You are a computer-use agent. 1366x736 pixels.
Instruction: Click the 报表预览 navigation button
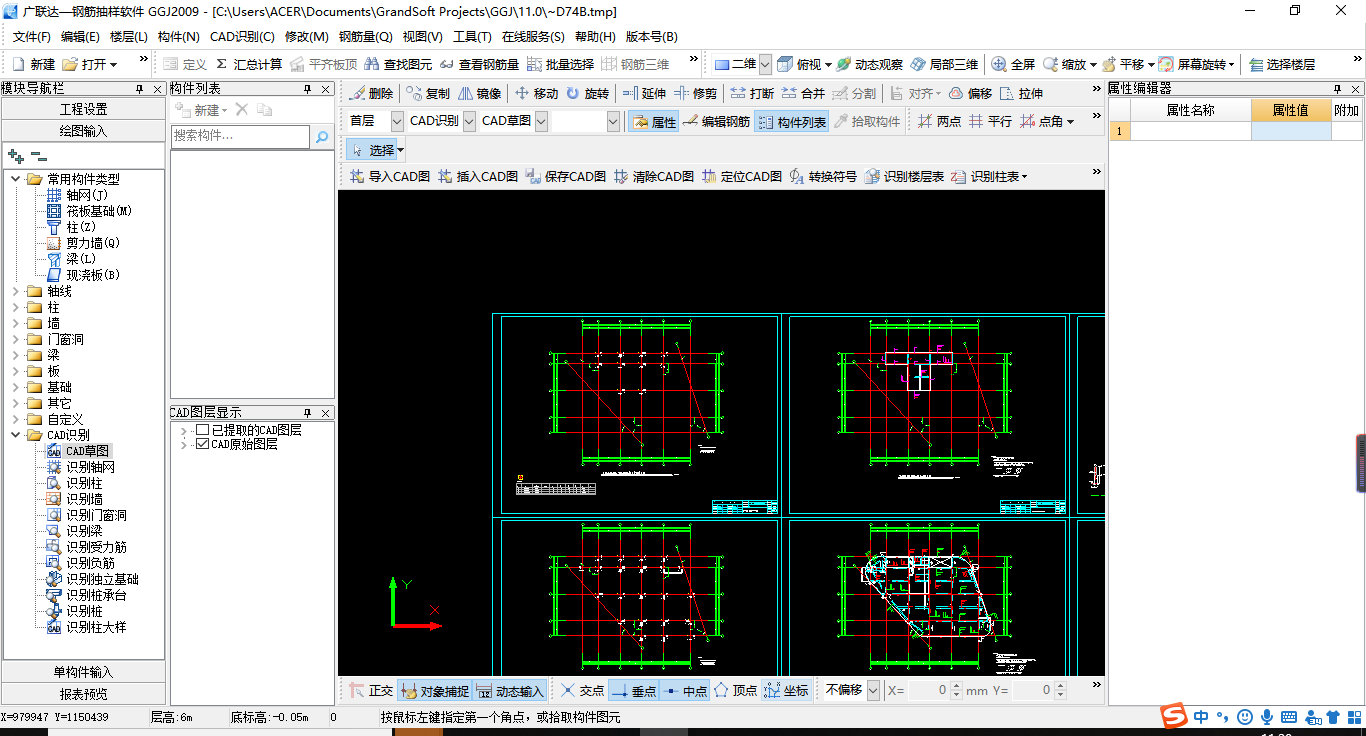click(83, 694)
